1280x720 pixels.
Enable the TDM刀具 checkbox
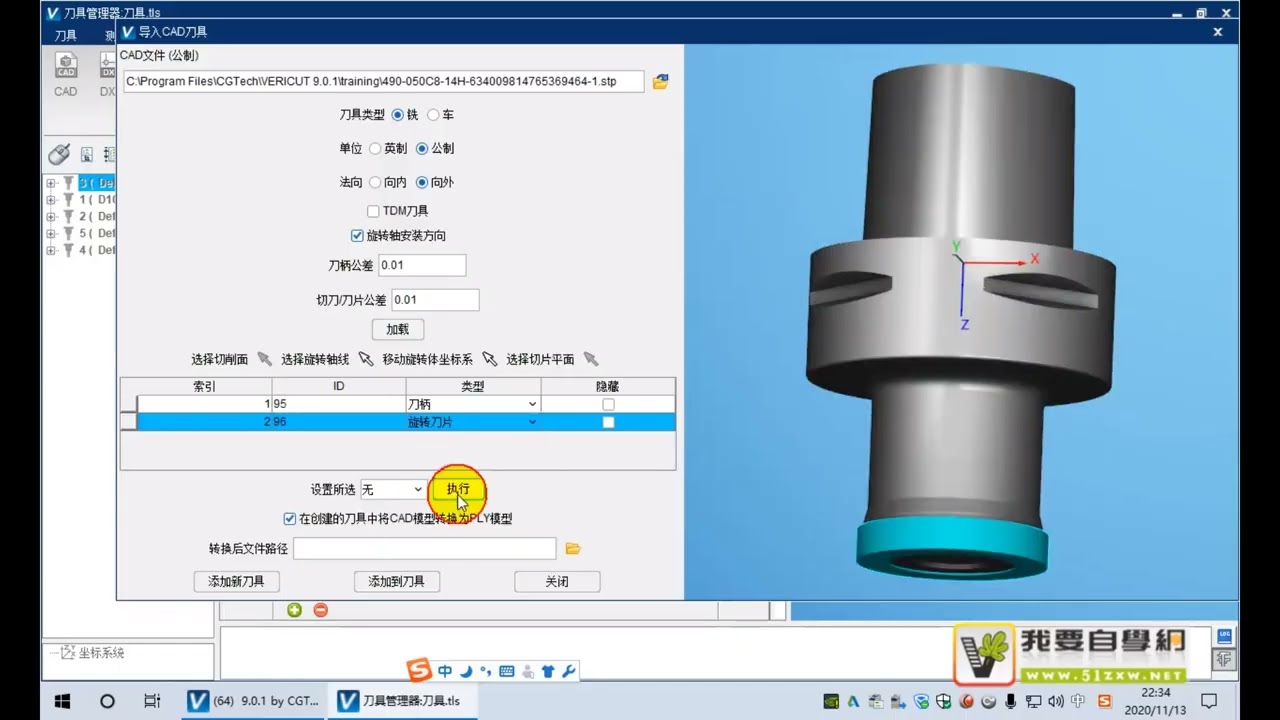[373, 211]
